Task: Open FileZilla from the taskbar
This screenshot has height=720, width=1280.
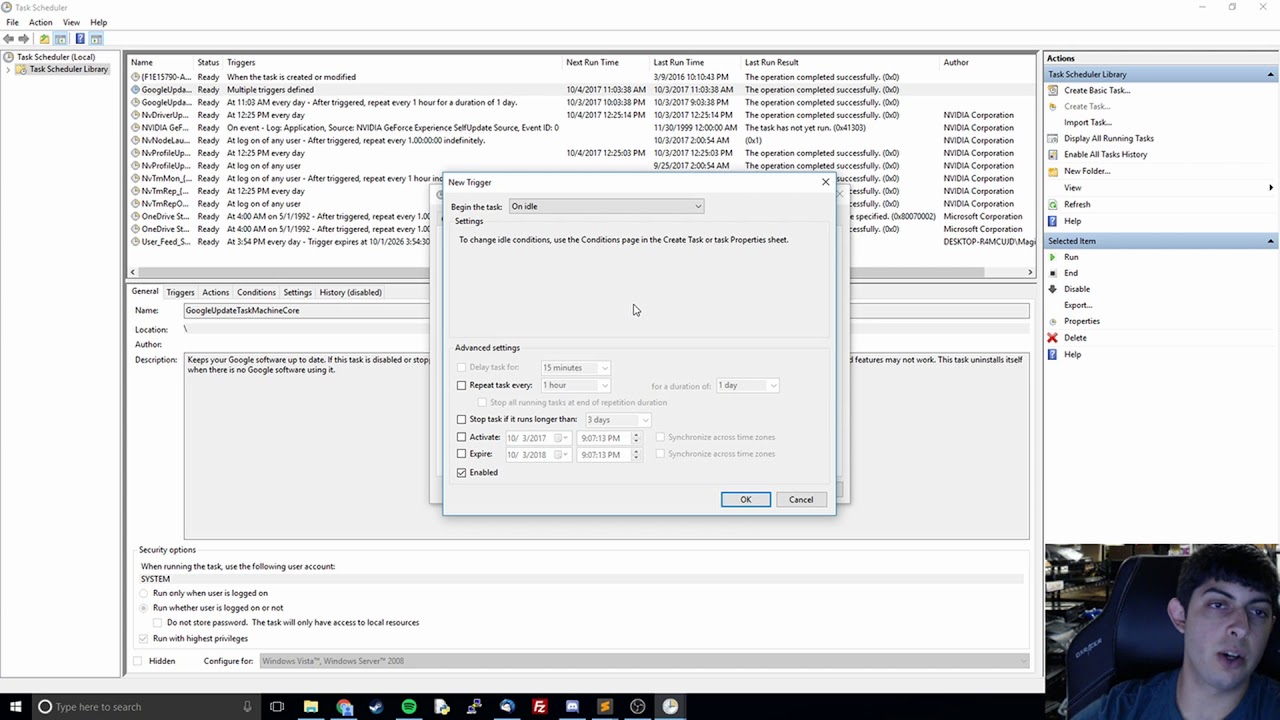Action: 539,706
